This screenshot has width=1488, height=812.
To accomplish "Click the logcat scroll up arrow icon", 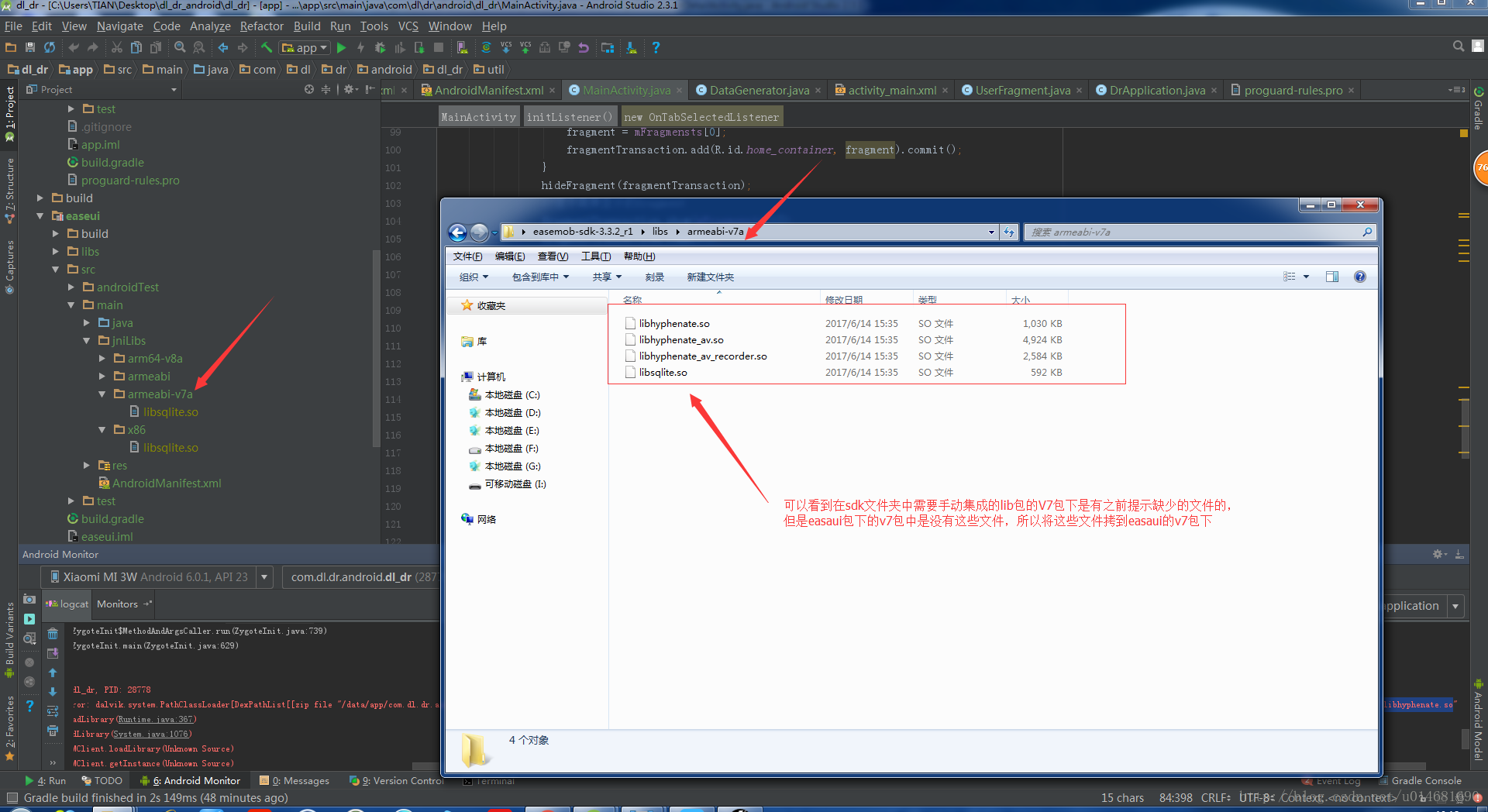I will click(53, 673).
